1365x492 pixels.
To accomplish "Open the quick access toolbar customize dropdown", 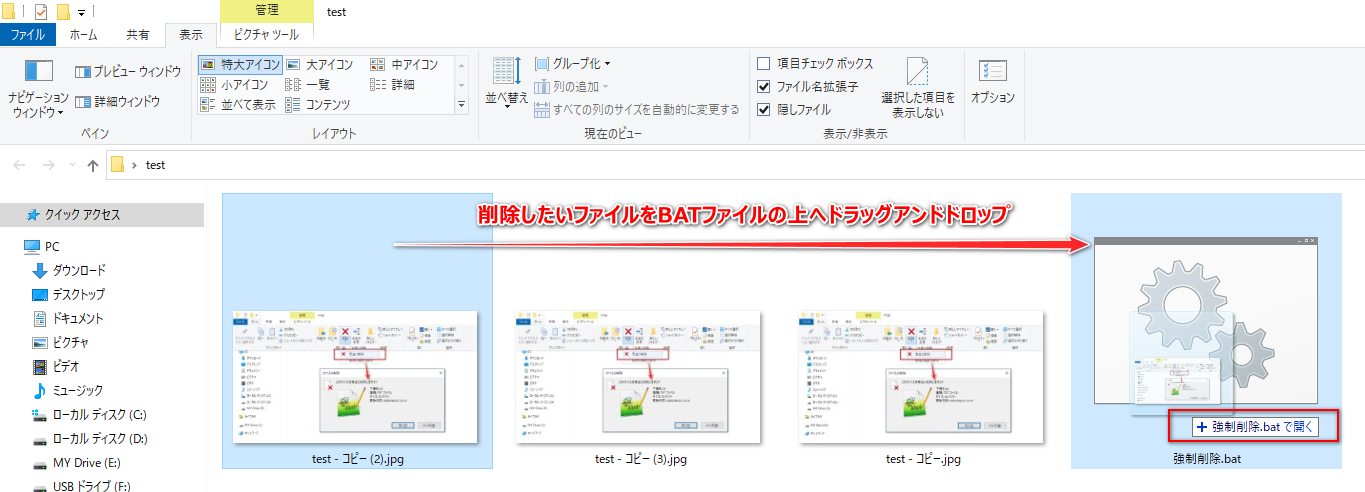I will pyautogui.click(x=81, y=13).
